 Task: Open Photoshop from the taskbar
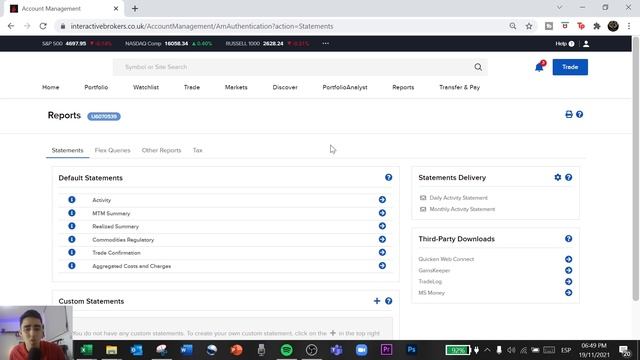(411, 350)
